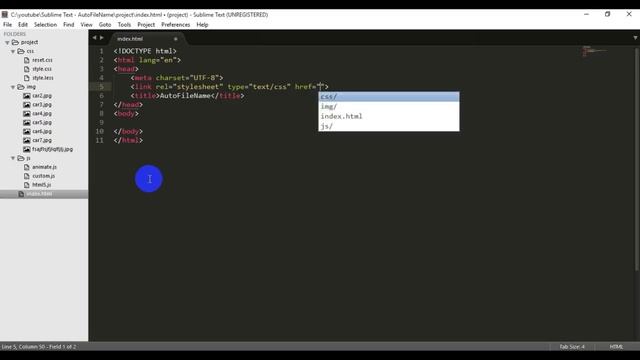
Task: Open animate.js from the sidebar
Action: (44, 167)
